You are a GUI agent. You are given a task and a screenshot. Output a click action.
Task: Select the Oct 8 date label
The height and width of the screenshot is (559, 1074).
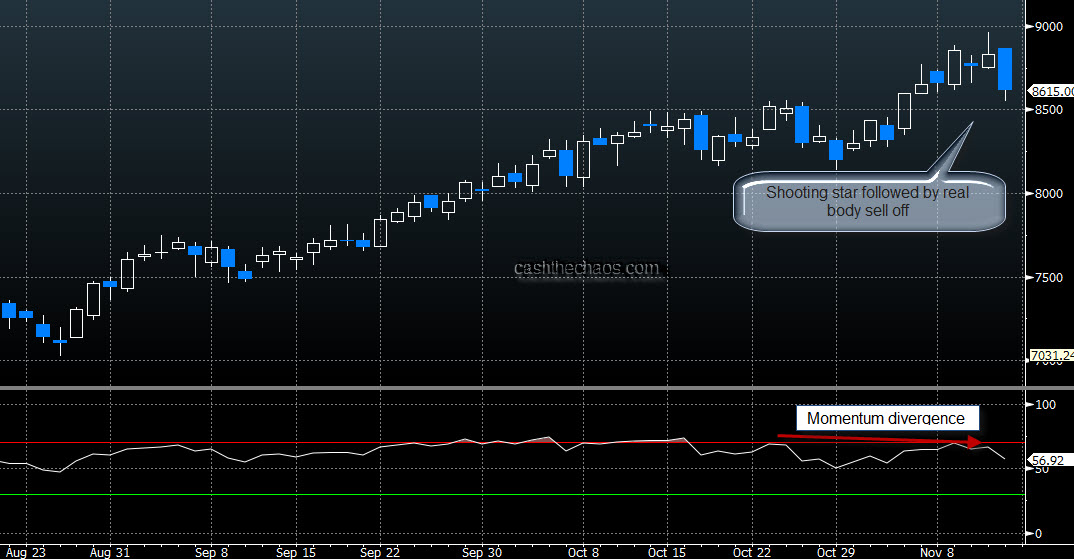[x=584, y=552]
